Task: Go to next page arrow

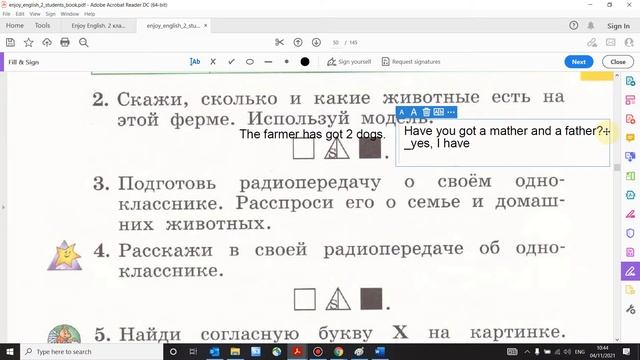Action: point(316,42)
